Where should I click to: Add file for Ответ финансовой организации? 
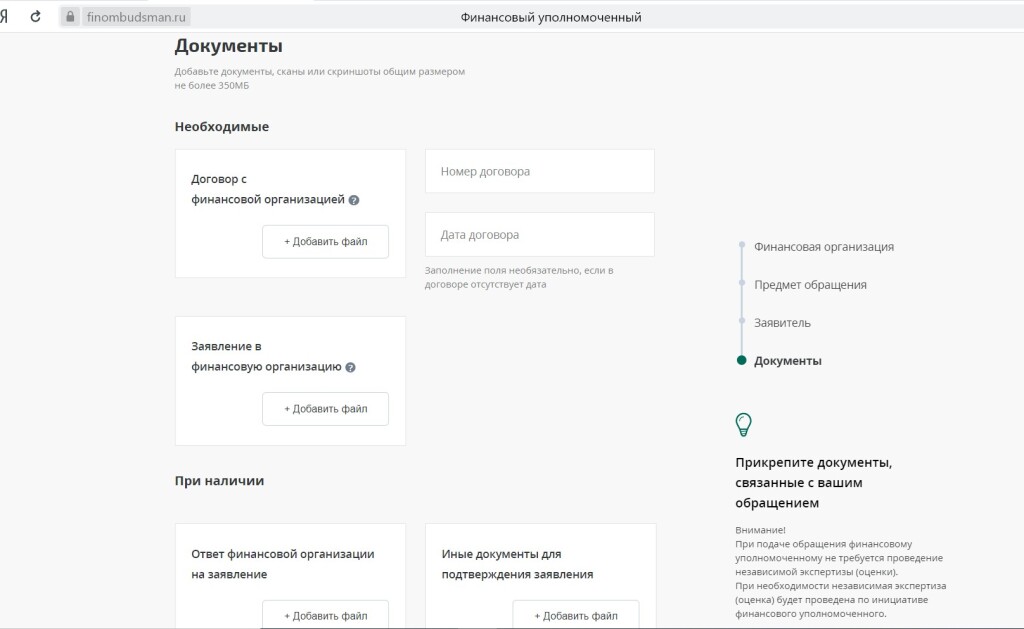[x=325, y=615]
